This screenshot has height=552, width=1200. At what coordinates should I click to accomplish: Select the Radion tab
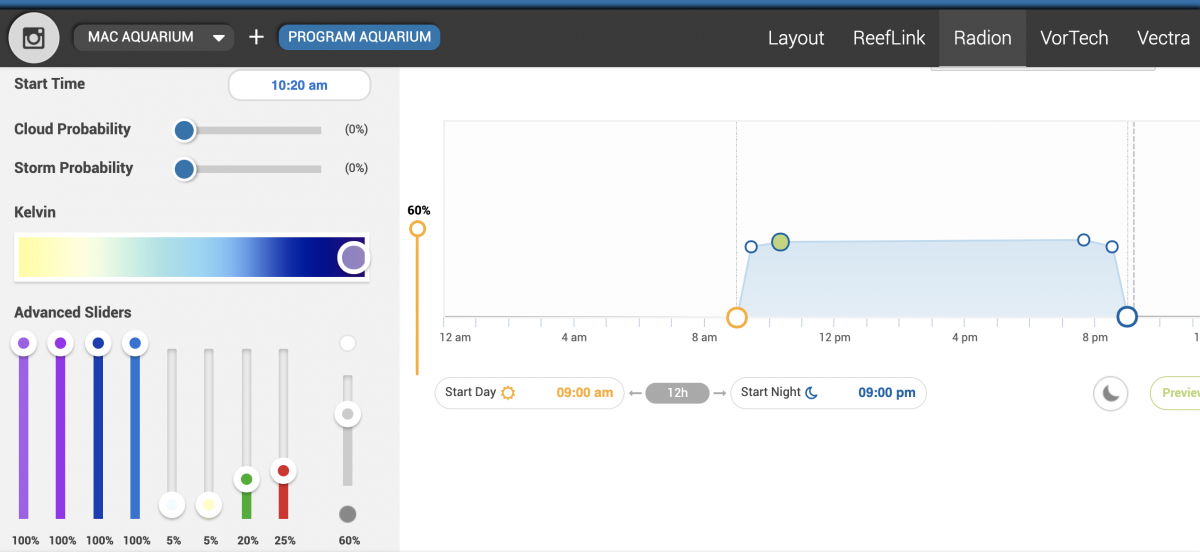pos(982,38)
